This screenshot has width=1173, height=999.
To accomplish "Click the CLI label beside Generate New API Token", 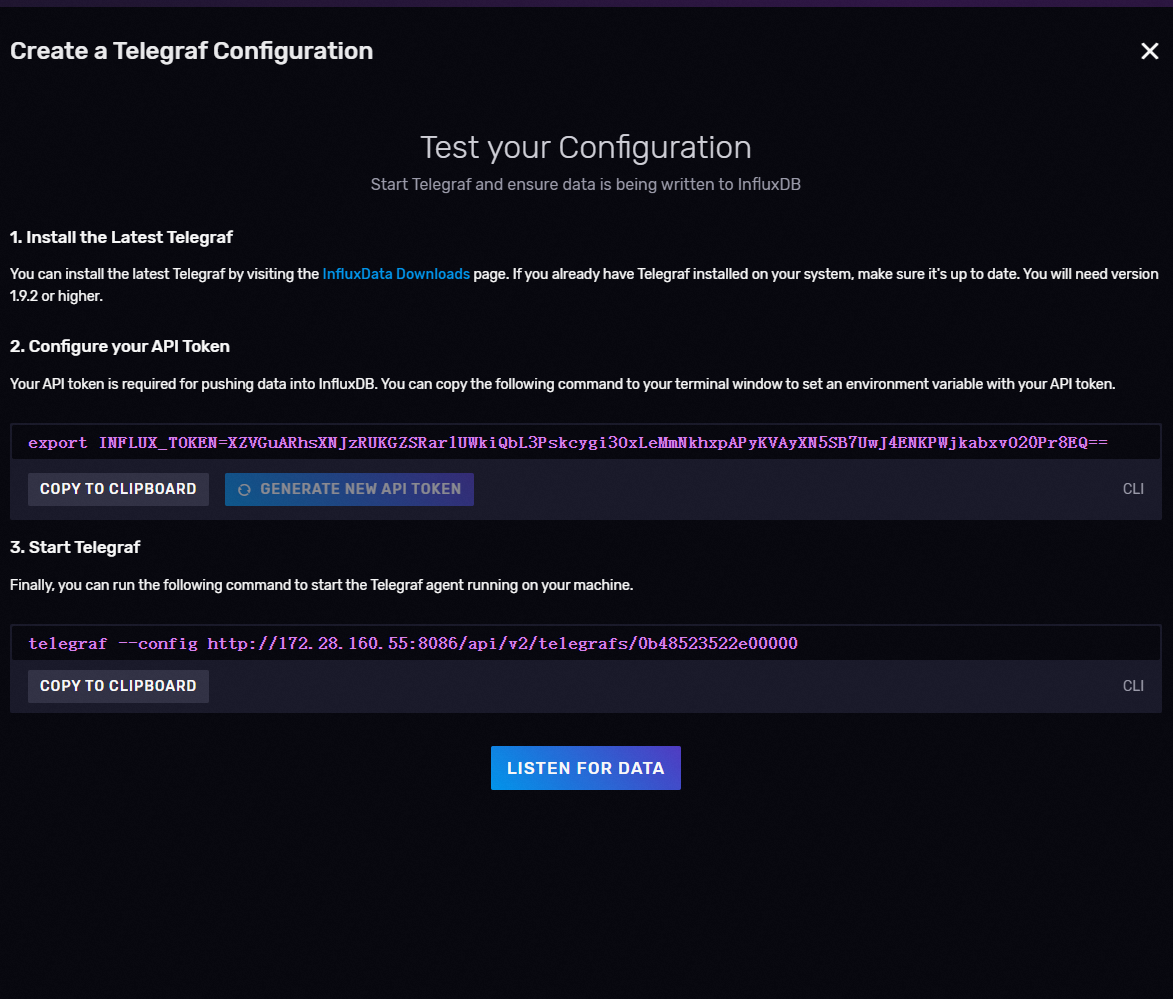I will pyautogui.click(x=1133, y=489).
